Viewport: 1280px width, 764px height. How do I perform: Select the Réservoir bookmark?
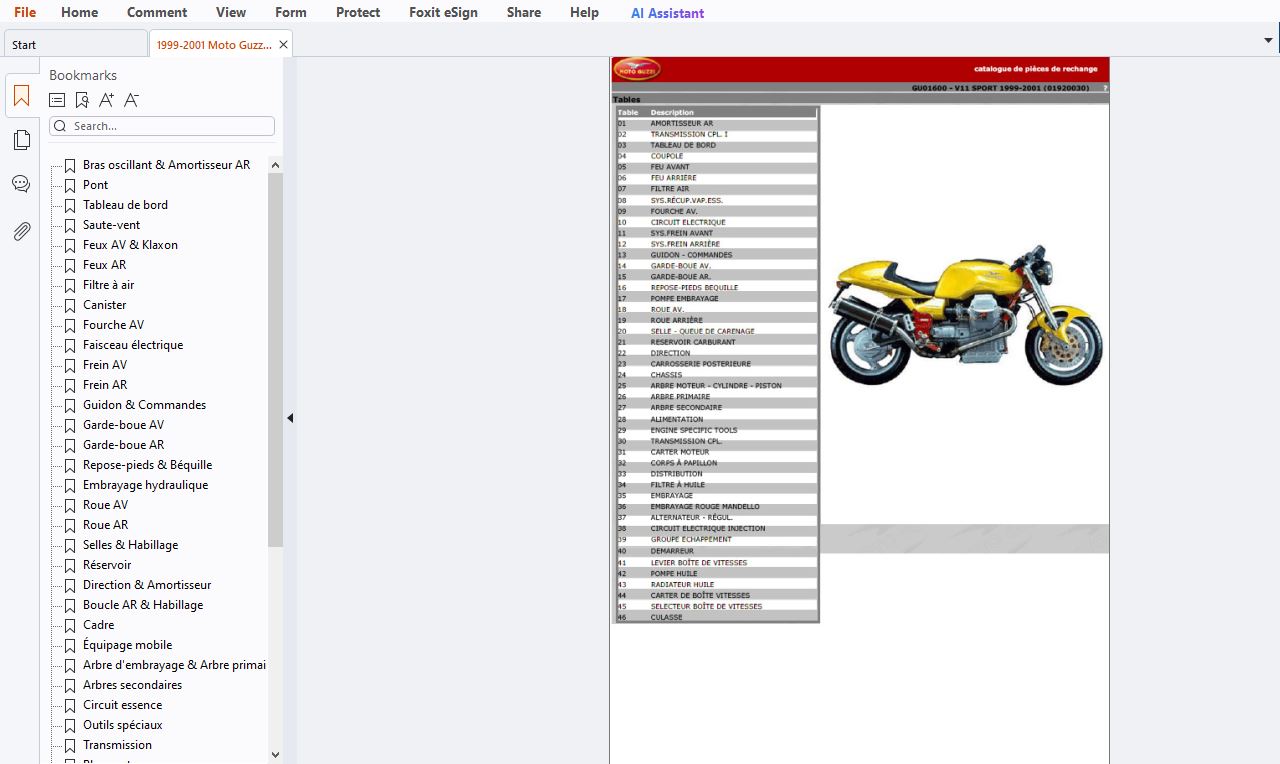(107, 565)
